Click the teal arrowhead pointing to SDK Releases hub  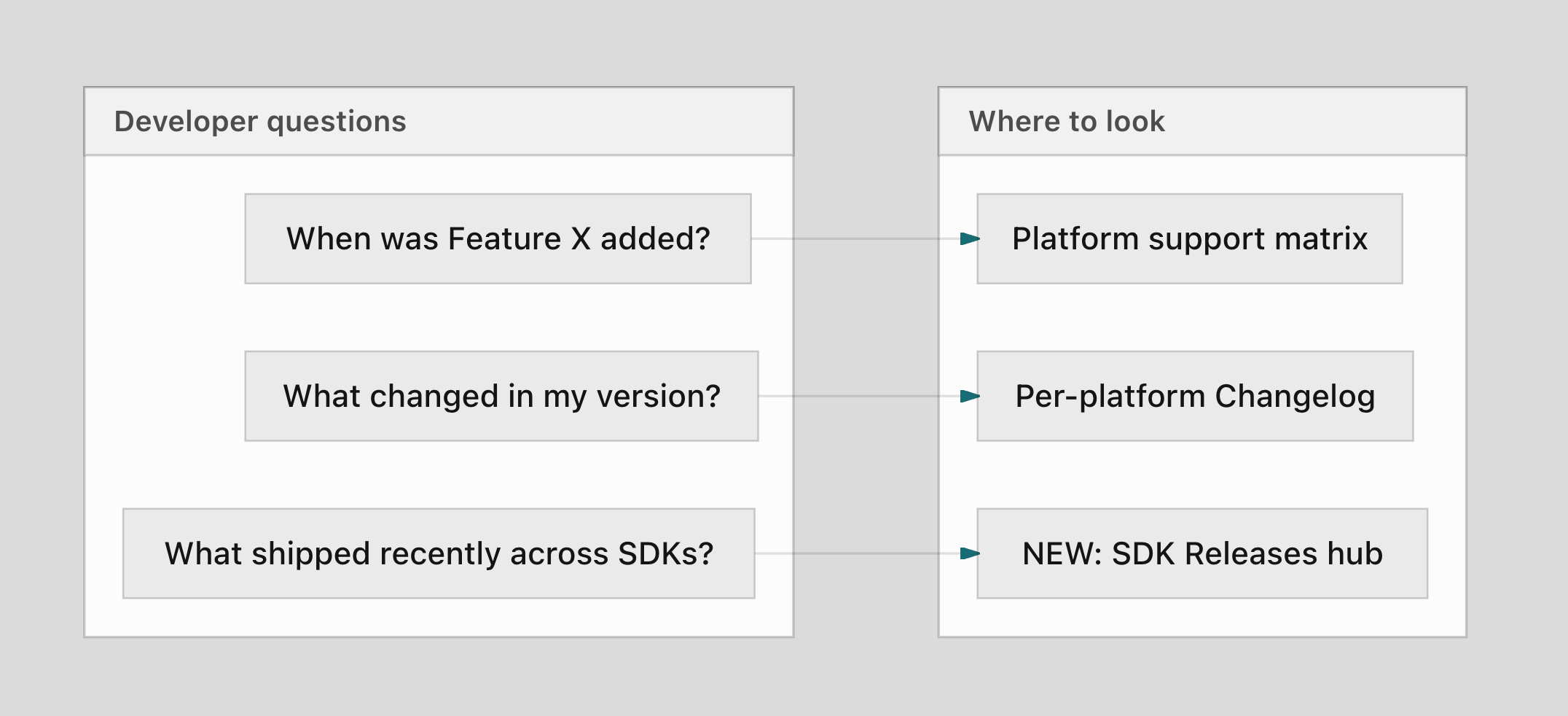click(970, 553)
